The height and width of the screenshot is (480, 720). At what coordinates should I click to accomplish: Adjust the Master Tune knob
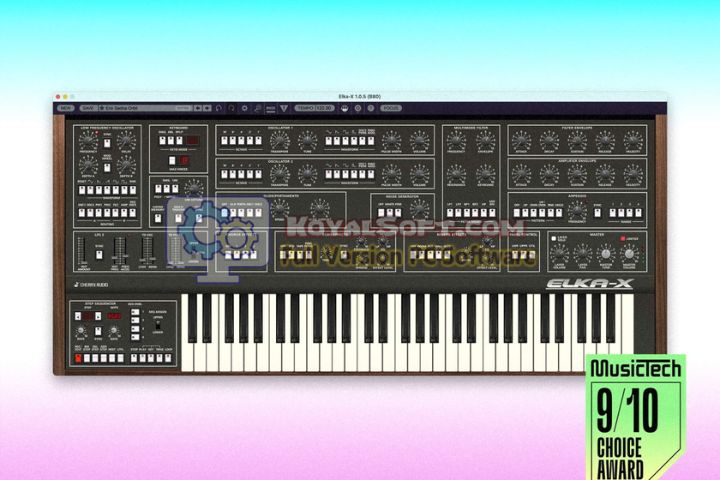(x=606, y=253)
